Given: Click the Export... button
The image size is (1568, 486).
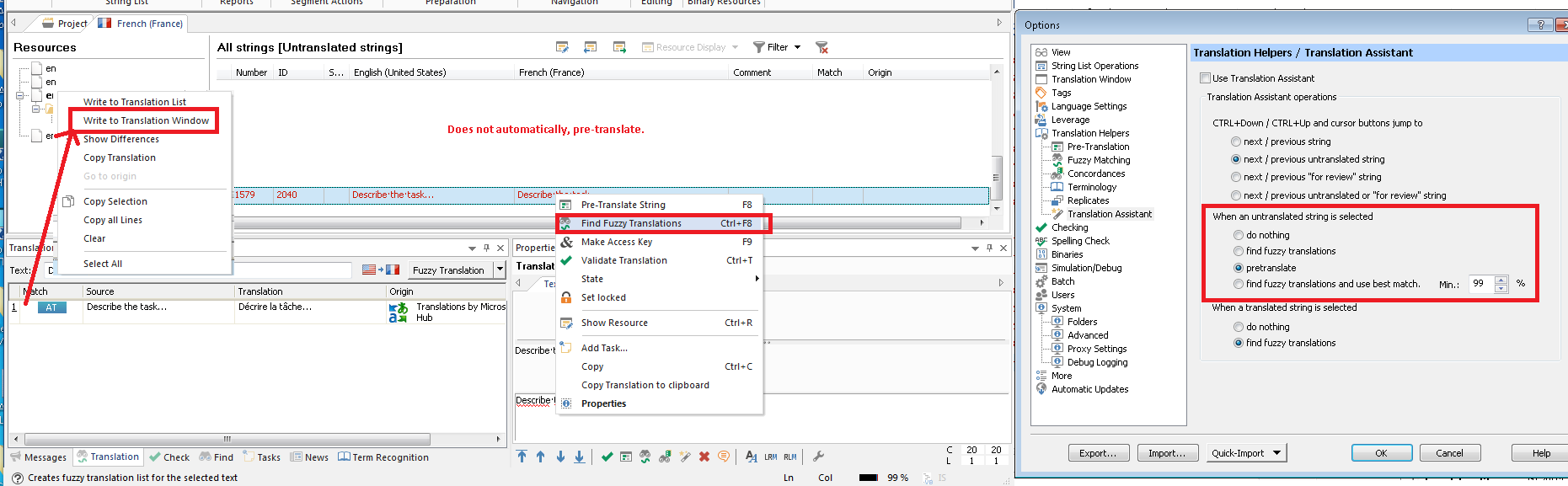Looking at the screenshot, I should pyautogui.click(x=1097, y=453).
